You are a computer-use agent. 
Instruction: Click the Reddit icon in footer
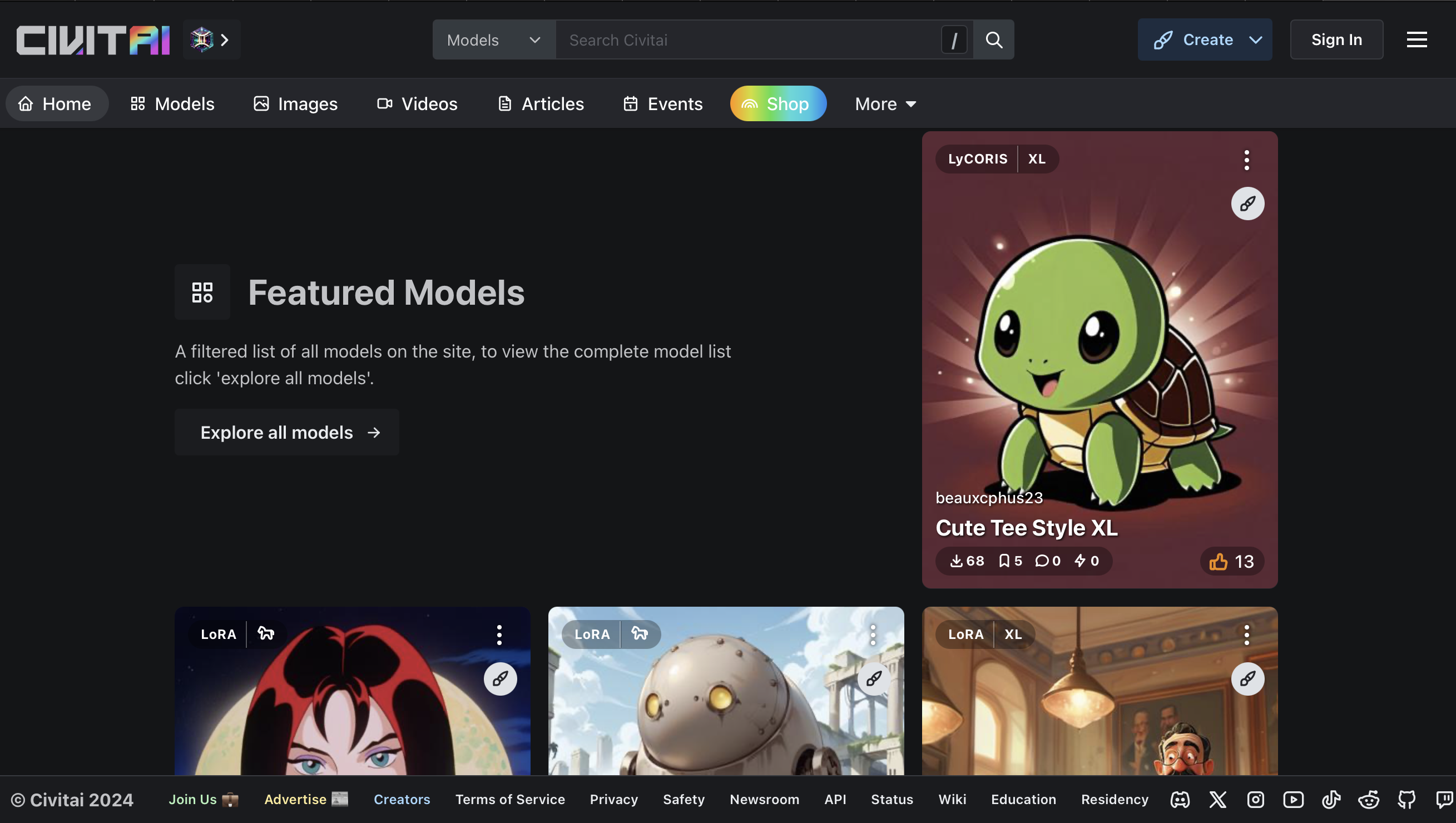click(x=1369, y=799)
